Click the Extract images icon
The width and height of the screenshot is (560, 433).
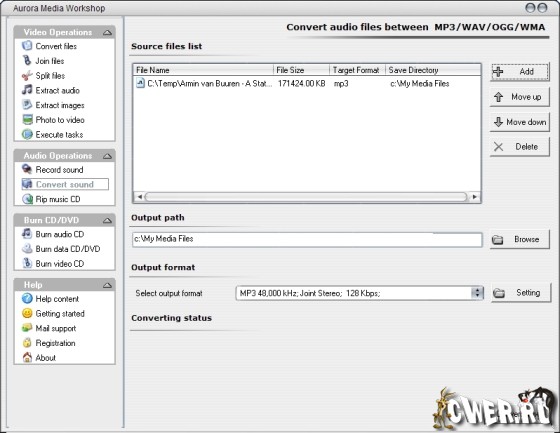(27, 105)
